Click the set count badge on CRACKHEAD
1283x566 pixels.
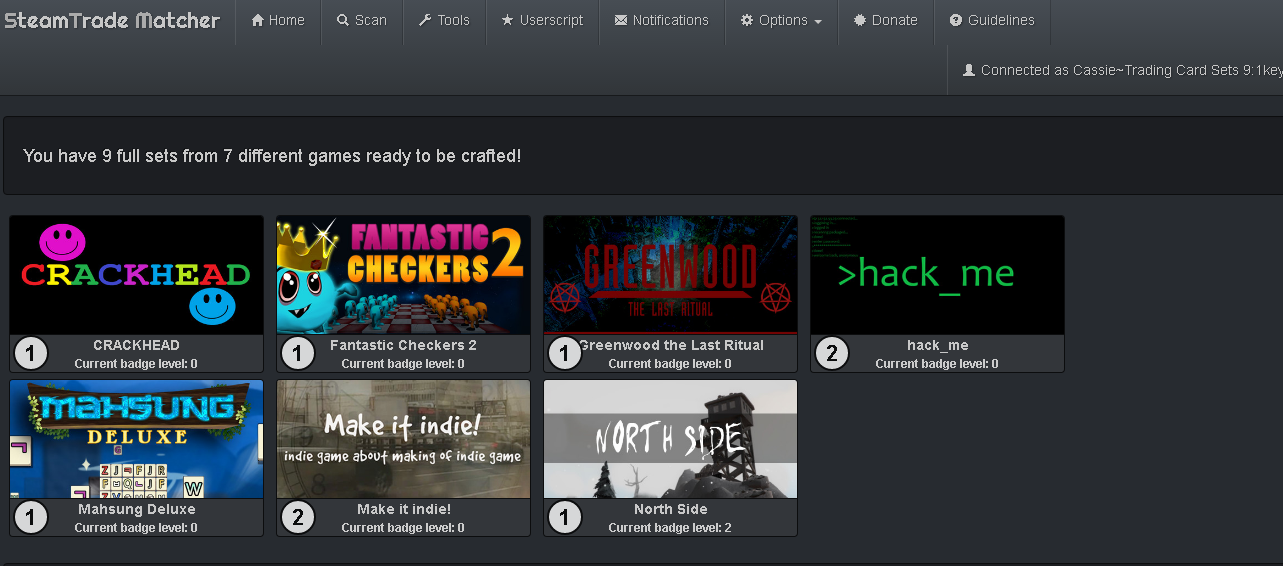point(31,353)
